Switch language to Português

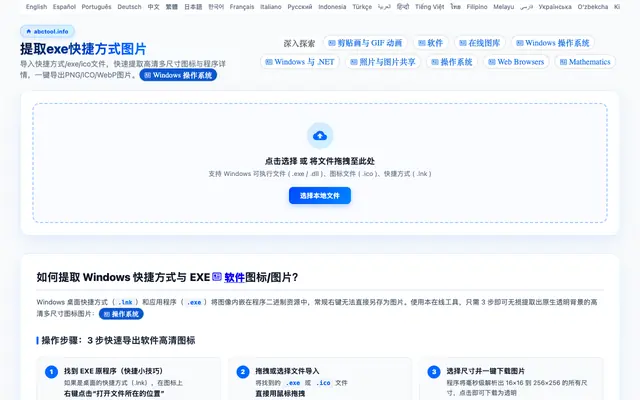click(x=96, y=7)
